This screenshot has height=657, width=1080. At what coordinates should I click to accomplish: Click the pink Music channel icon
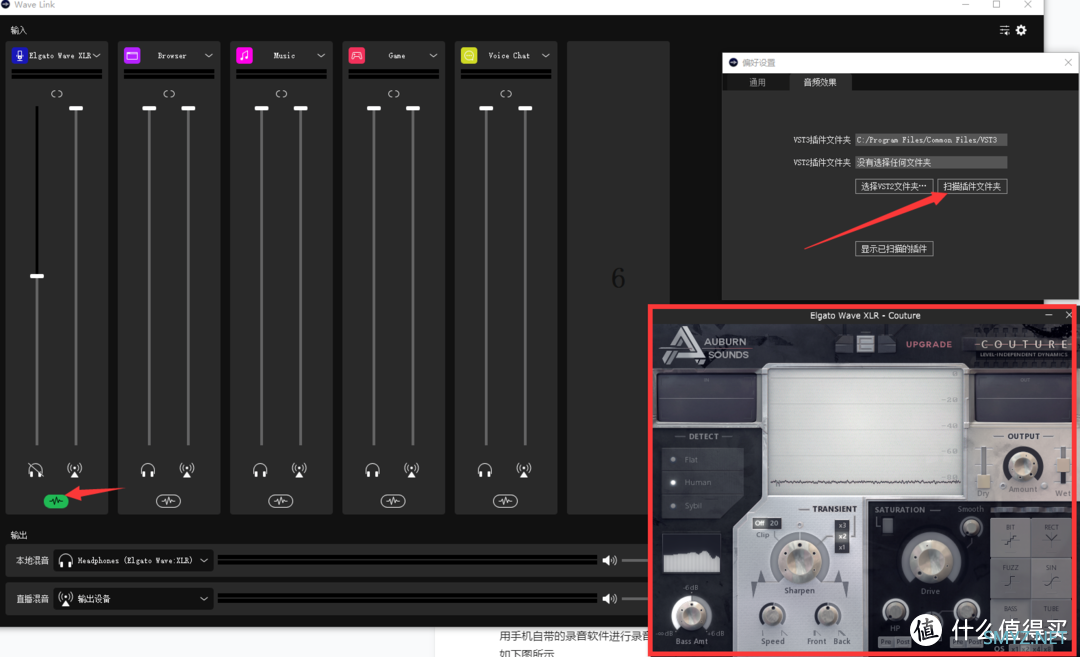245,56
